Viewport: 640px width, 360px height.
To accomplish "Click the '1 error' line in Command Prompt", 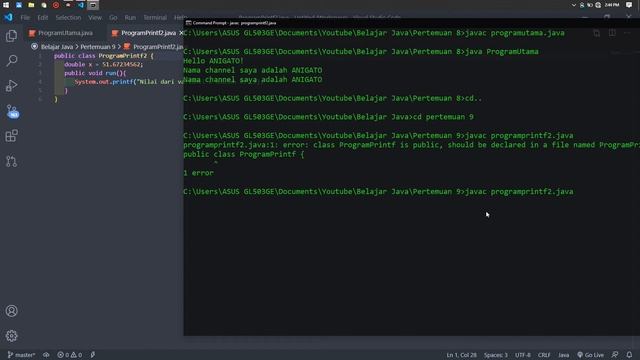I will [198, 173].
